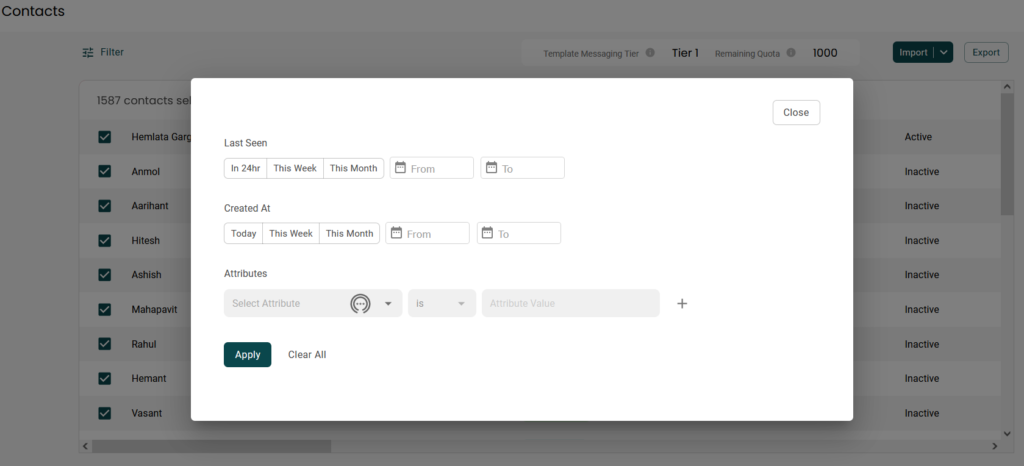Click the horizontal scrollbar thumb
This screenshot has height=466, width=1024.
[212, 446]
